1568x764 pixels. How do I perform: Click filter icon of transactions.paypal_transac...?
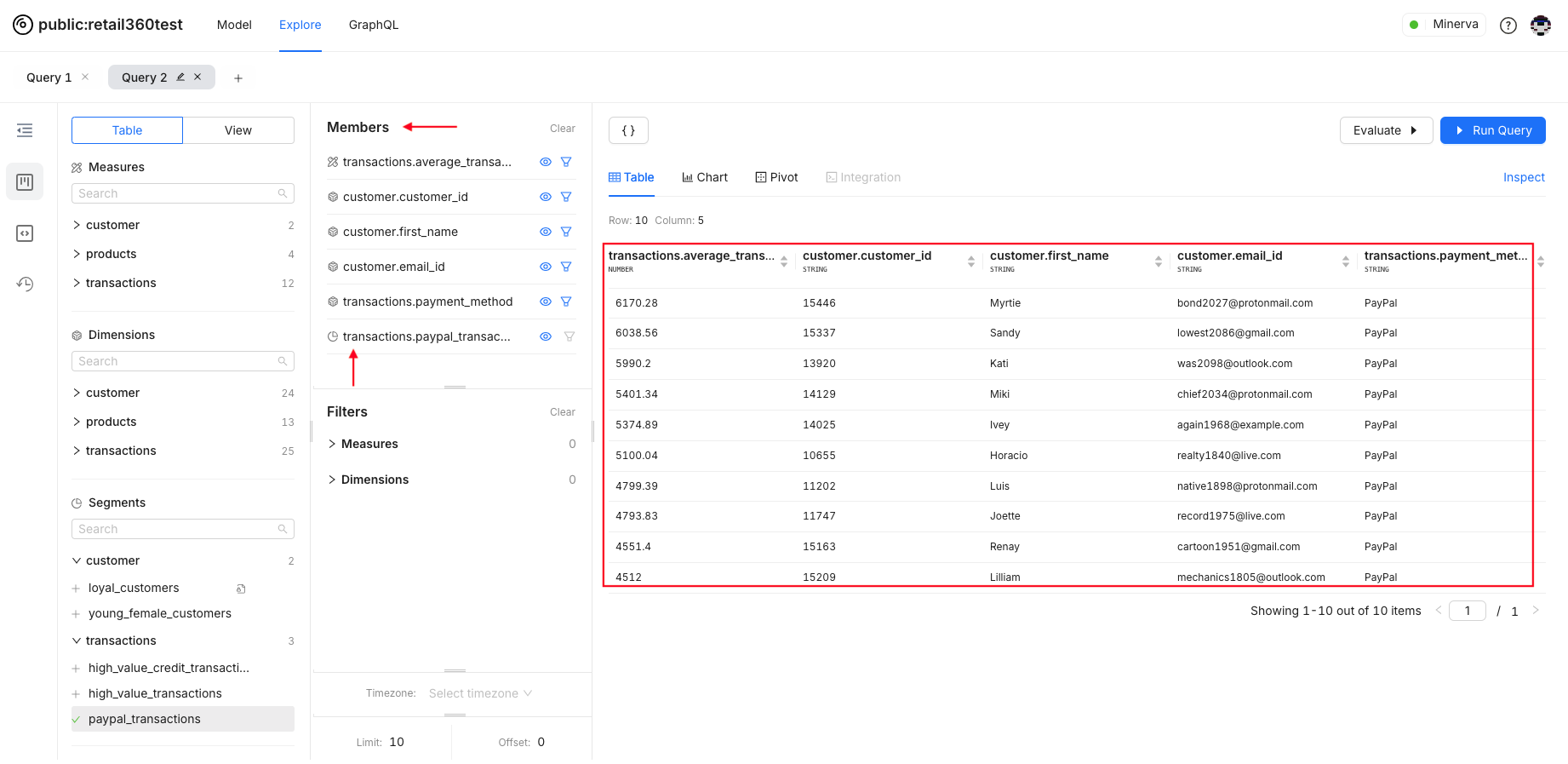click(x=569, y=336)
